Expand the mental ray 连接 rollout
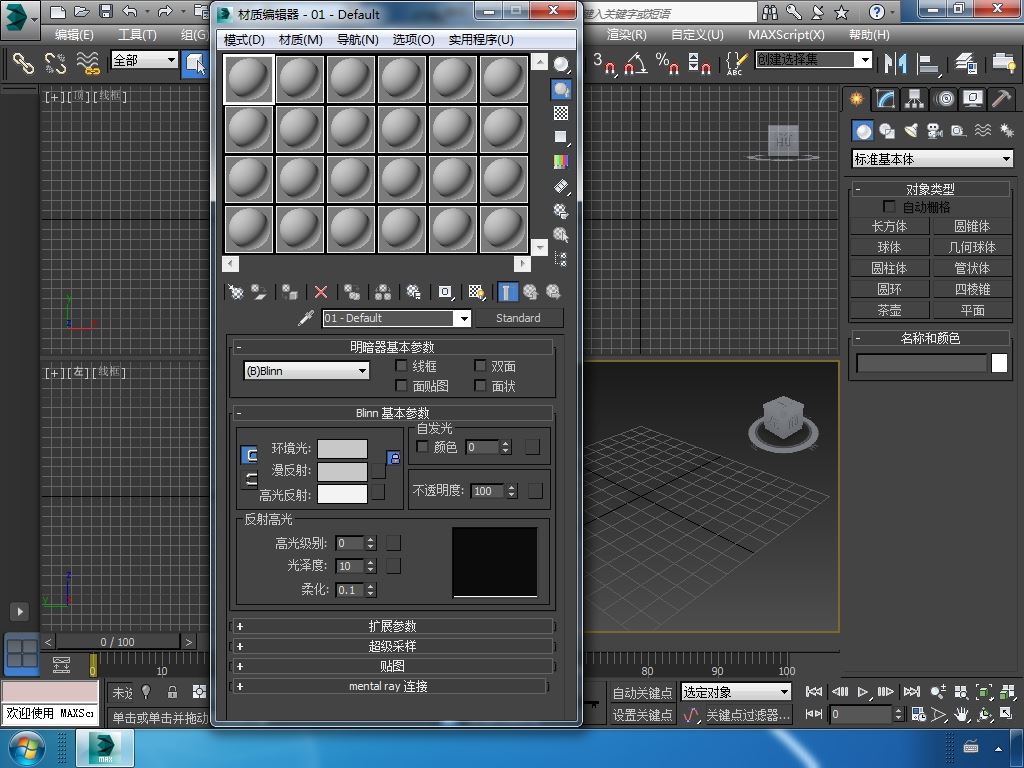Image resolution: width=1024 pixels, height=768 pixels. 389,686
